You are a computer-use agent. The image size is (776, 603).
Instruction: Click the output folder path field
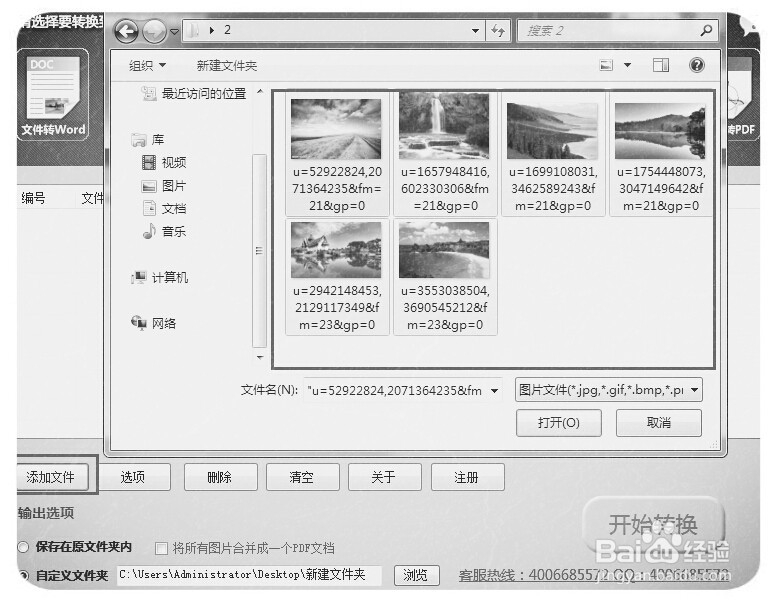(x=249, y=575)
